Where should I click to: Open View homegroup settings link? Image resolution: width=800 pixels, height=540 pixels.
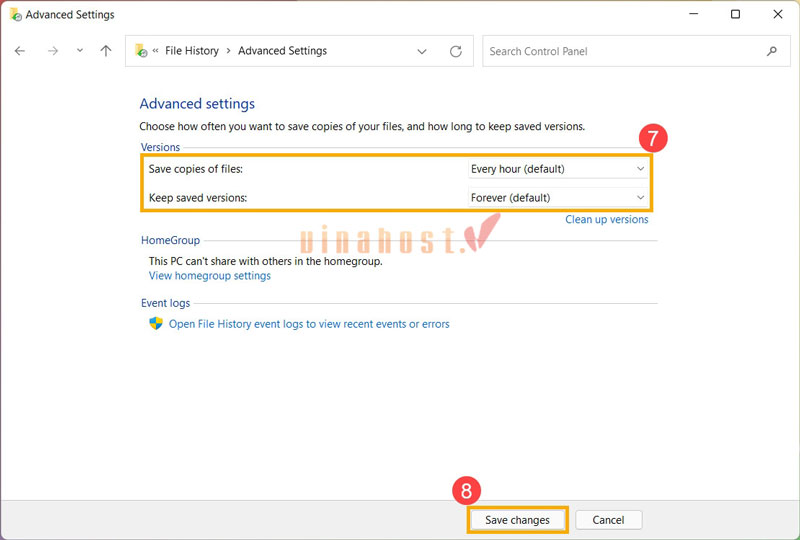point(209,276)
